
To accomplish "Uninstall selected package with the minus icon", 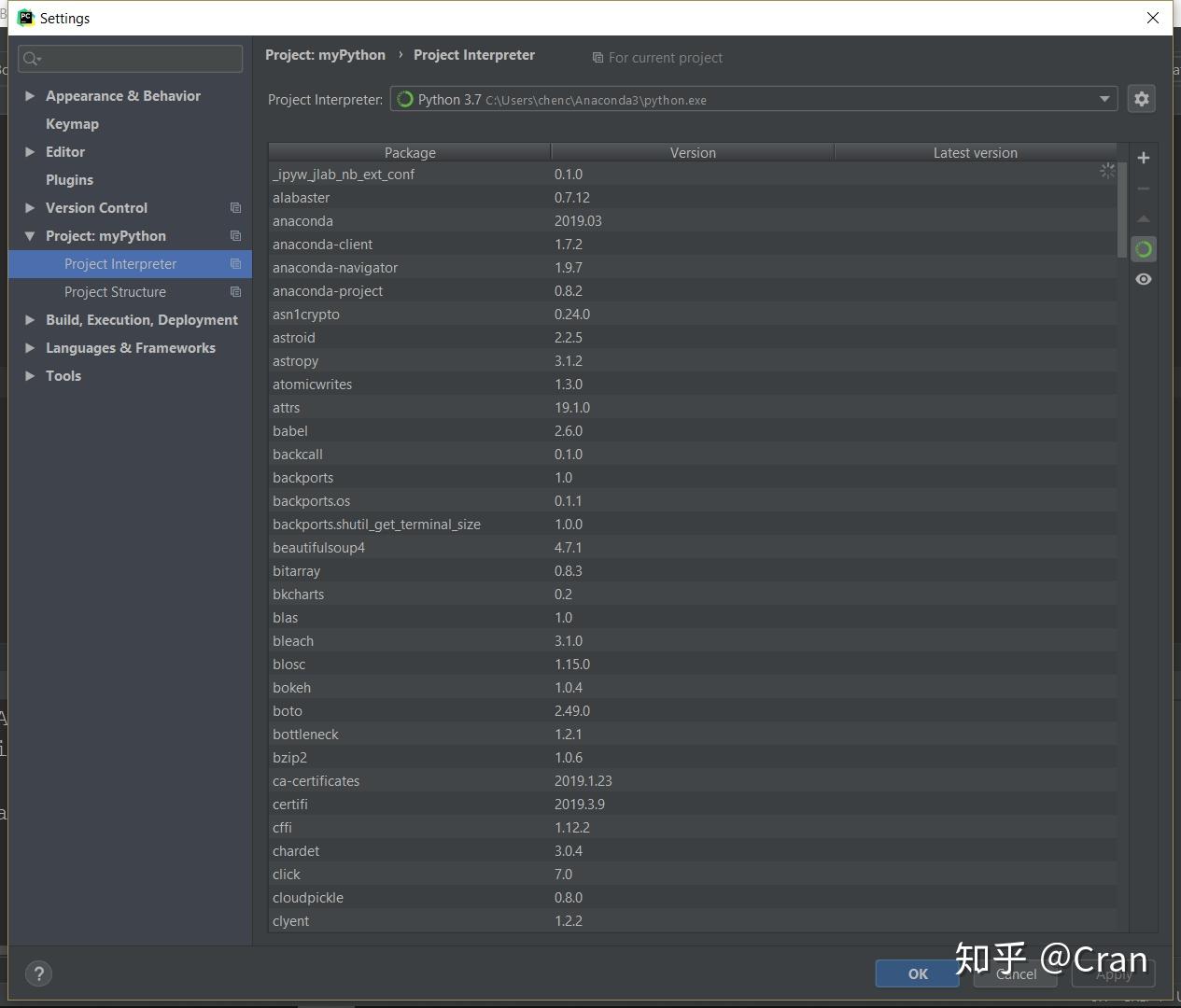I will click(1143, 188).
